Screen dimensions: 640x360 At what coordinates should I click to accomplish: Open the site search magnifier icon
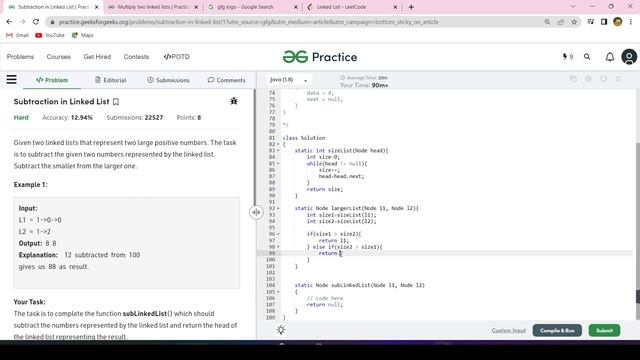[x=587, y=57]
